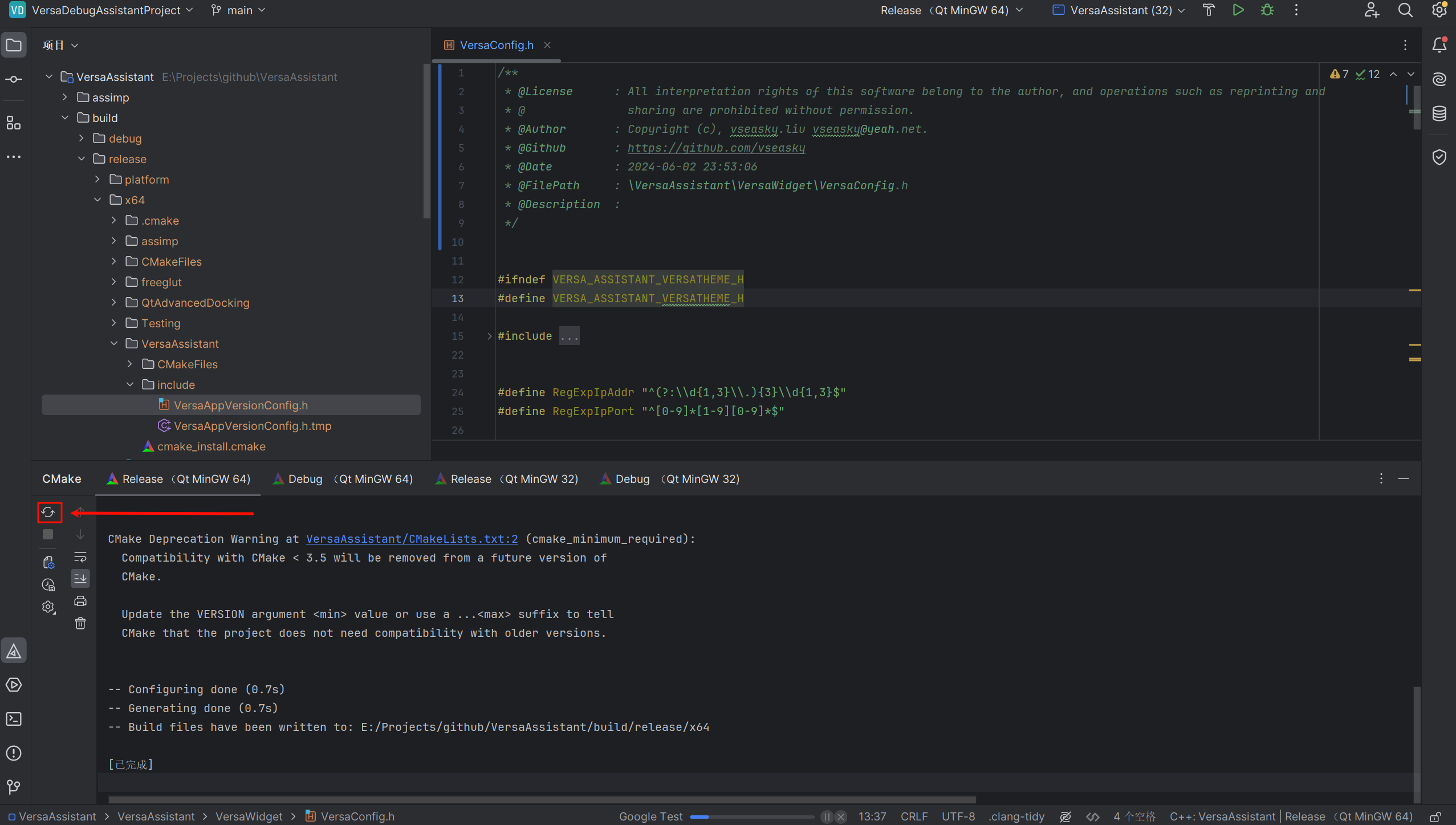
Task: Open the shield coverage tool icon
Action: pyautogui.click(x=1439, y=157)
